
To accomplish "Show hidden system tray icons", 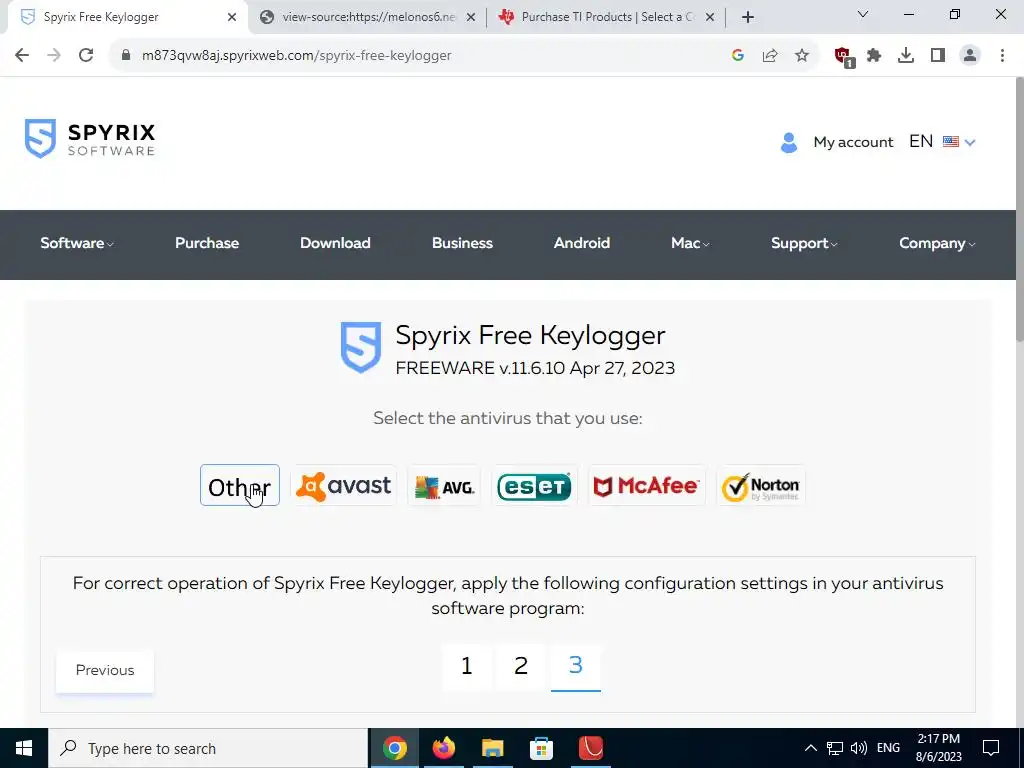I will click(810, 748).
